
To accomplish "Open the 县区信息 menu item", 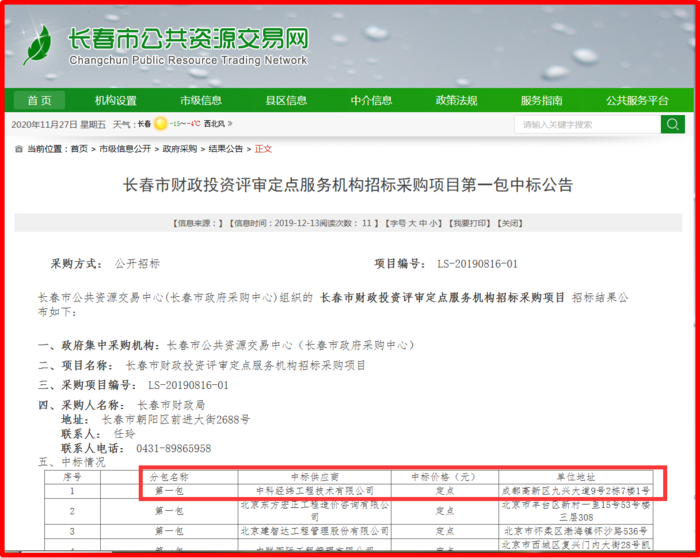I will (x=286, y=100).
